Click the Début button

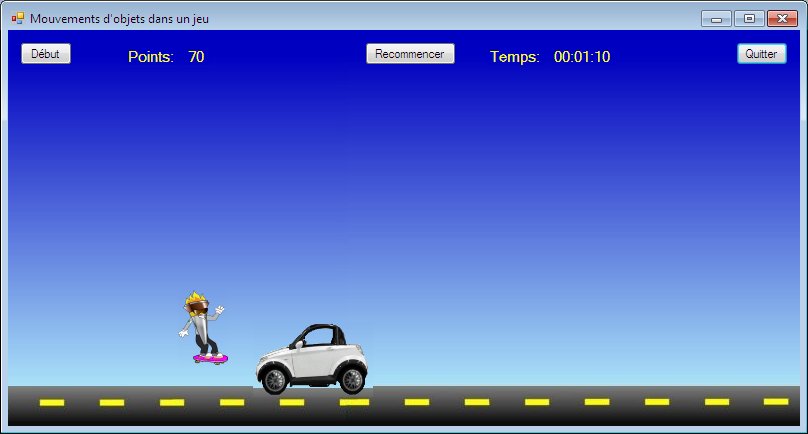pyautogui.click(x=45, y=54)
